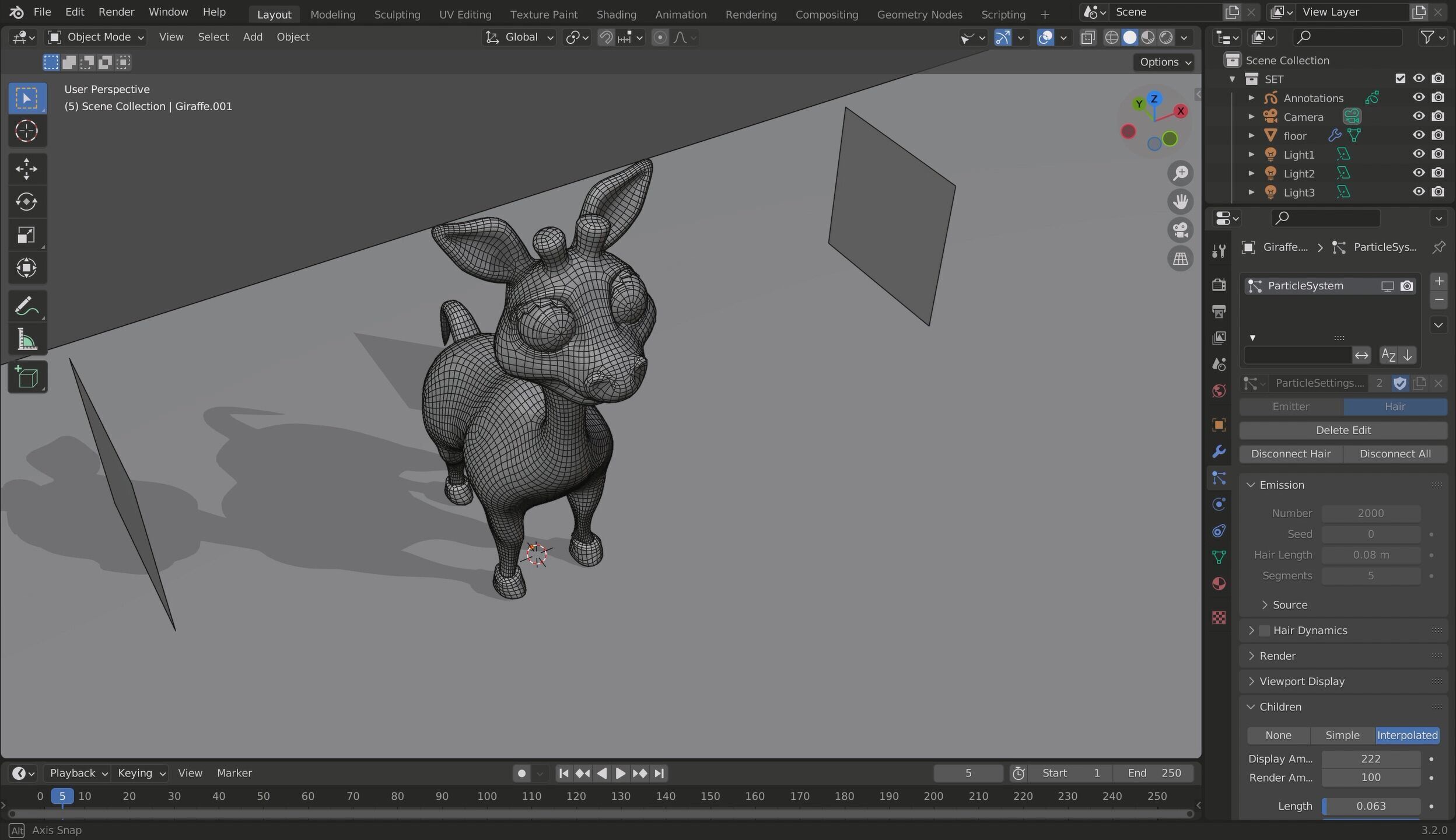The width and height of the screenshot is (1456, 840).
Task: Click the hand pan view icon
Action: click(1180, 202)
